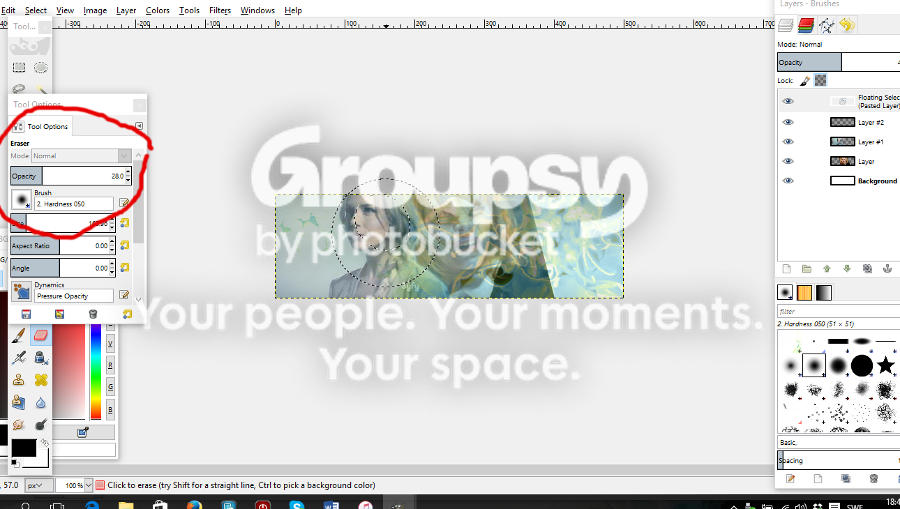
Task: Save tool options preset
Action: [26, 314]
